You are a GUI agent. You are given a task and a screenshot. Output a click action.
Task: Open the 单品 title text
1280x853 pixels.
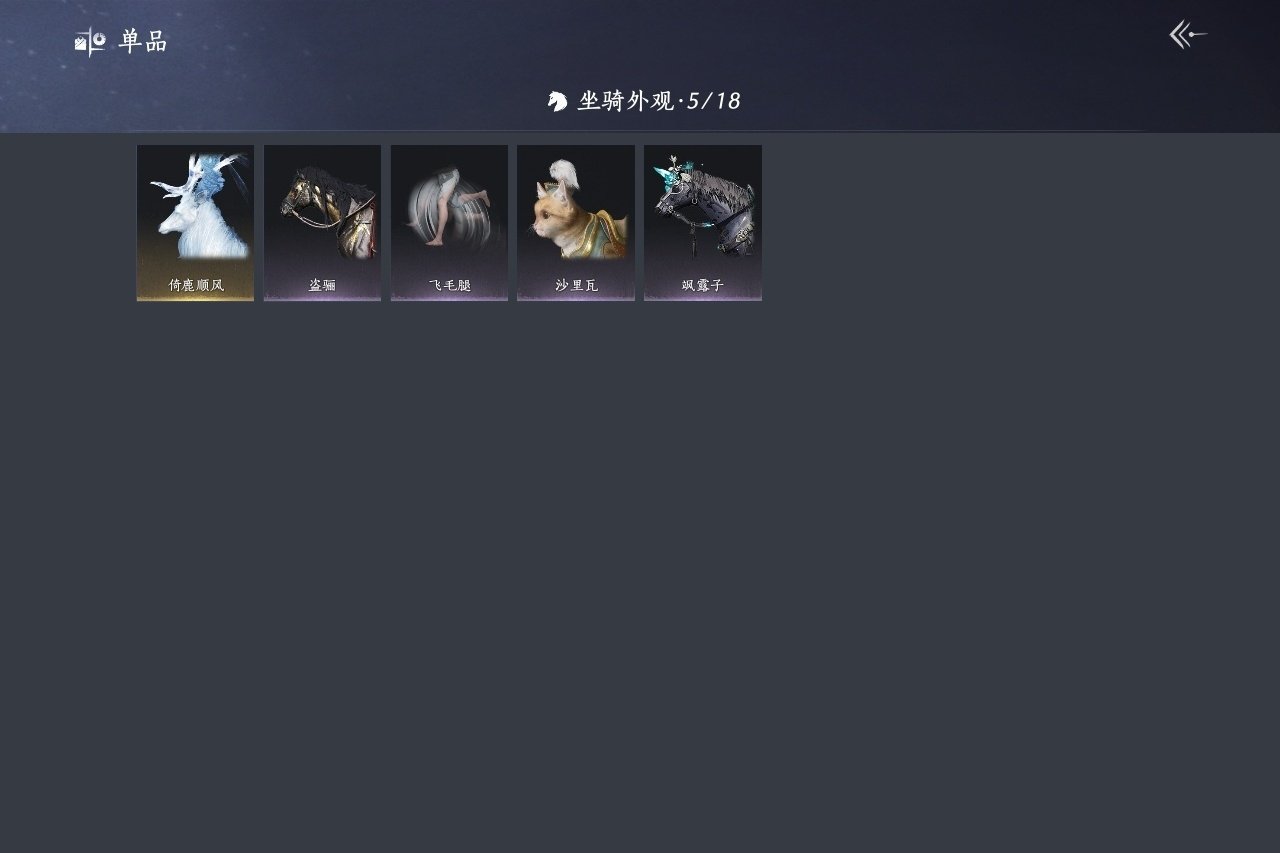(143, 41)
